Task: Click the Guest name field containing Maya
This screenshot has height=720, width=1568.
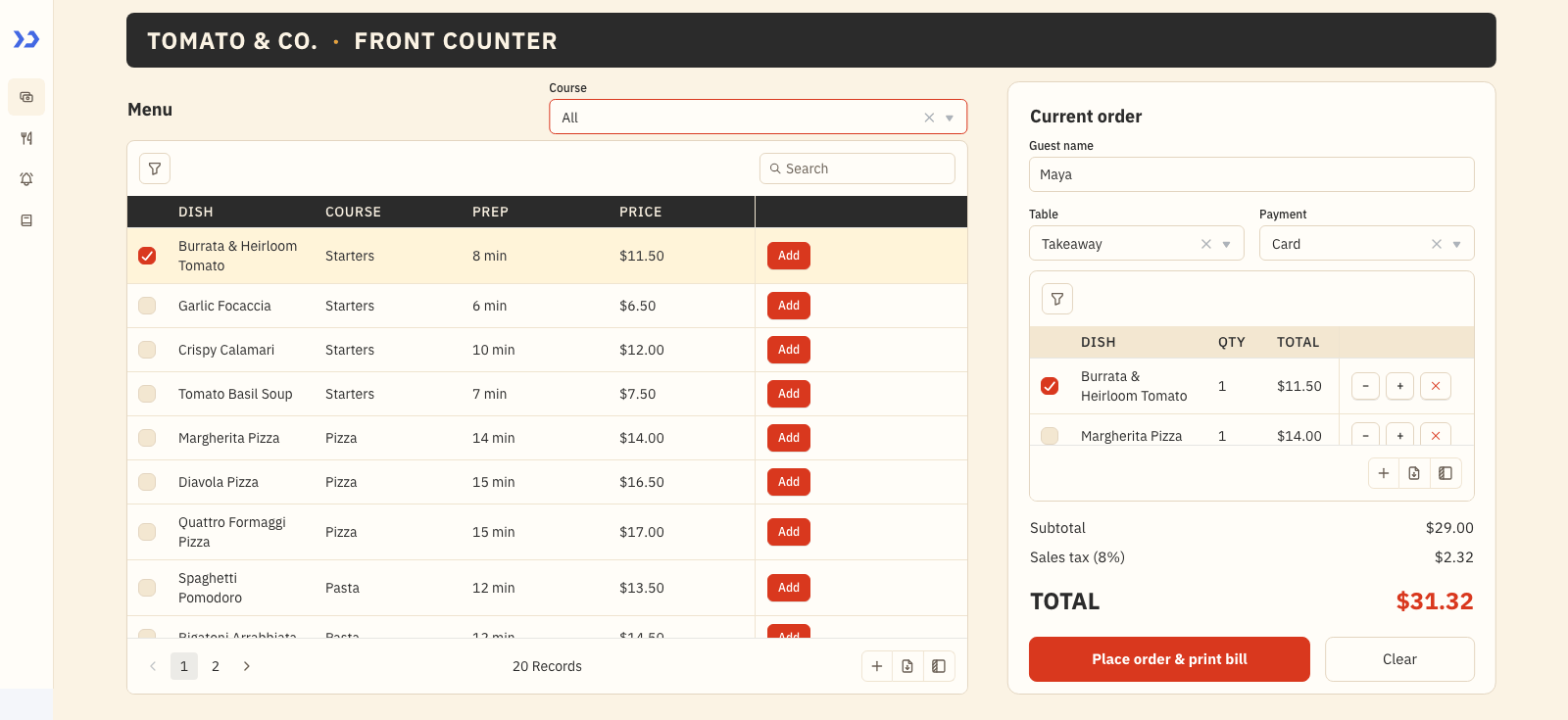Action: click(x=1251, y=174)
